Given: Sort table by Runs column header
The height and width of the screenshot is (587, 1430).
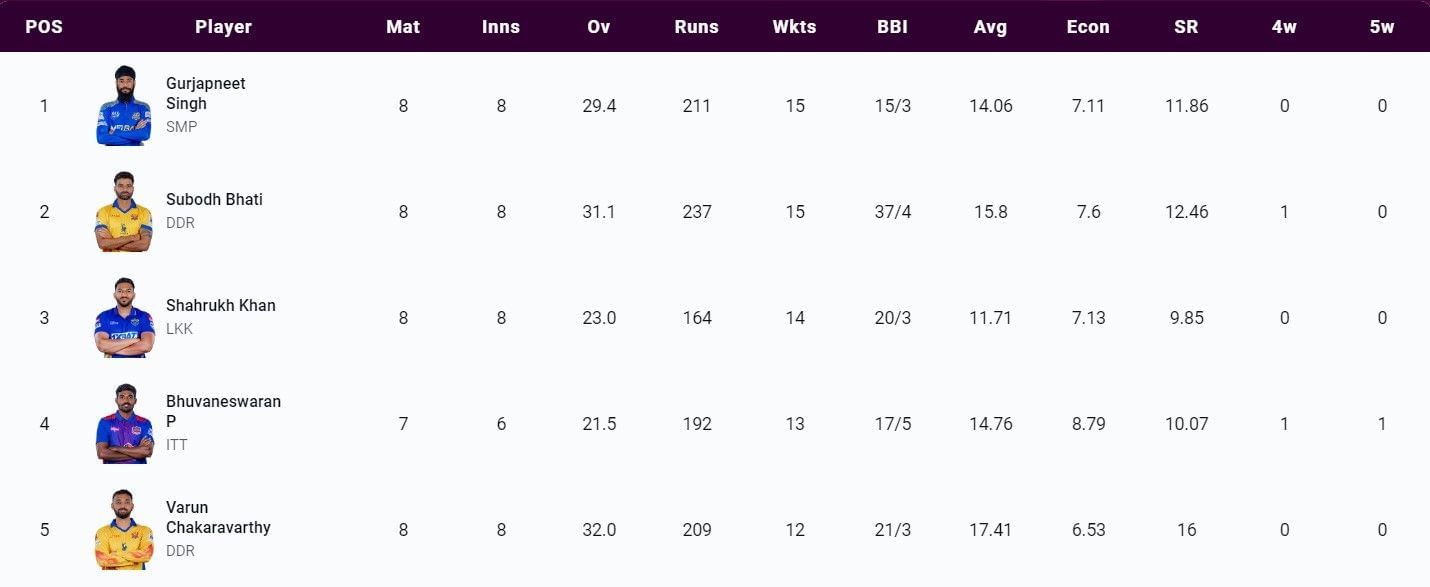Looking at the screenshot, I should pyautogui.click(x=696, y=27).
